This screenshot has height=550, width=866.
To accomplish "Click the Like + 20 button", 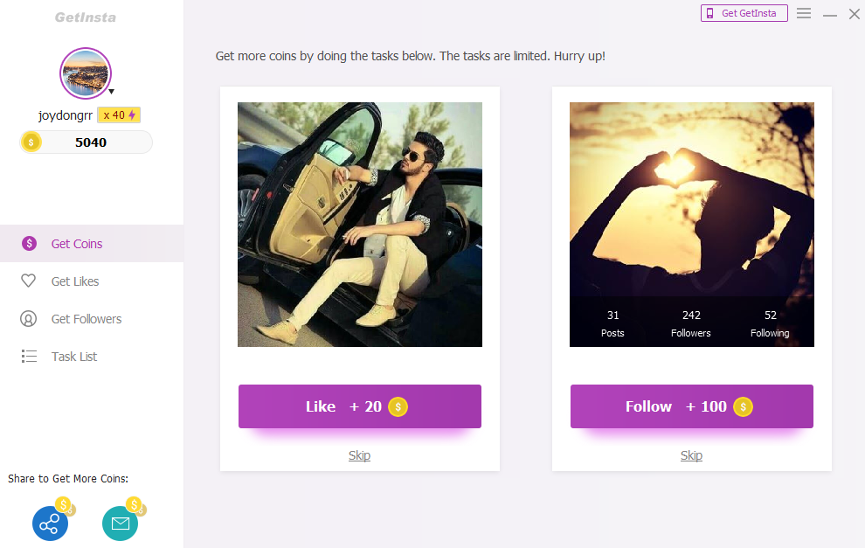I will (360, 406).
